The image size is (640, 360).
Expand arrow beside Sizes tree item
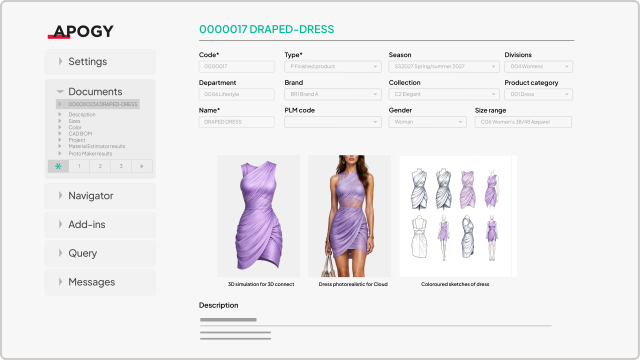pos(60,121)
